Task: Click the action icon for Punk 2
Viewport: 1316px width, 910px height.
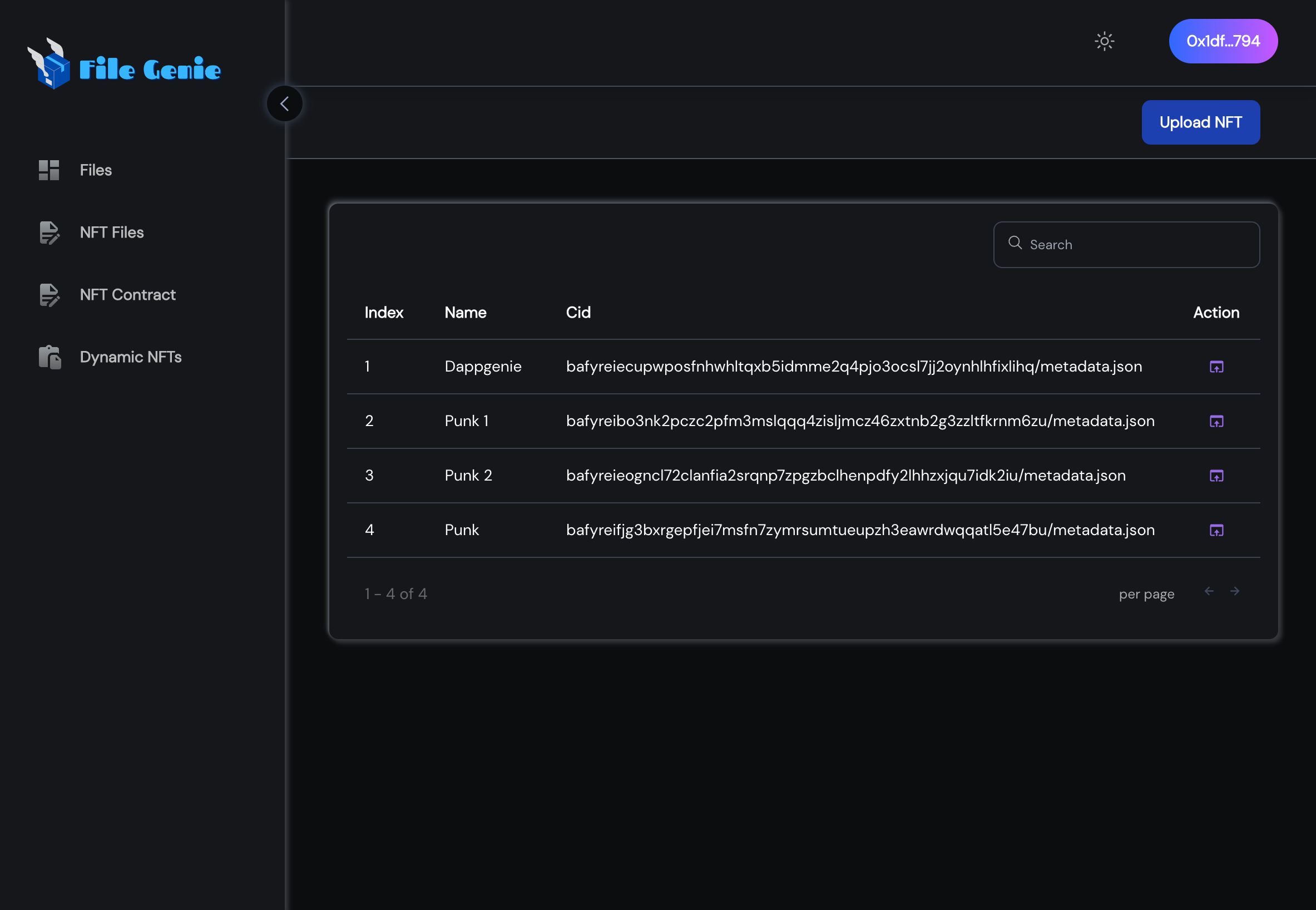Action: [1216, 476]
